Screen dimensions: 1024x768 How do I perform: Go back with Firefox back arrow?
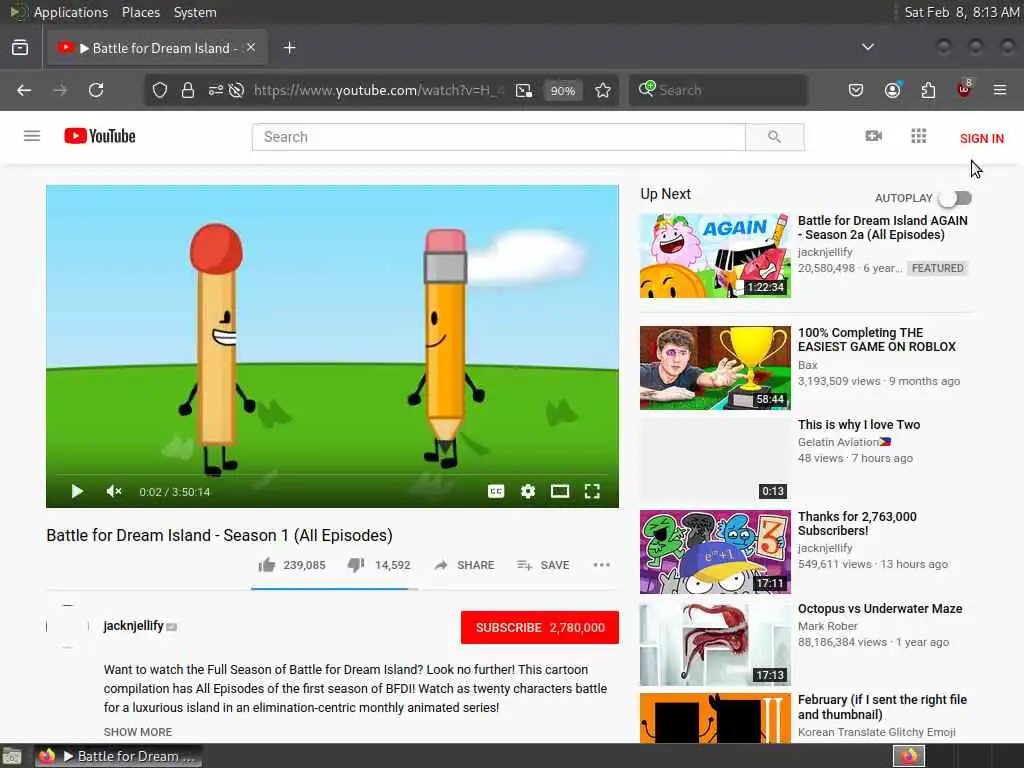(24, 90)
